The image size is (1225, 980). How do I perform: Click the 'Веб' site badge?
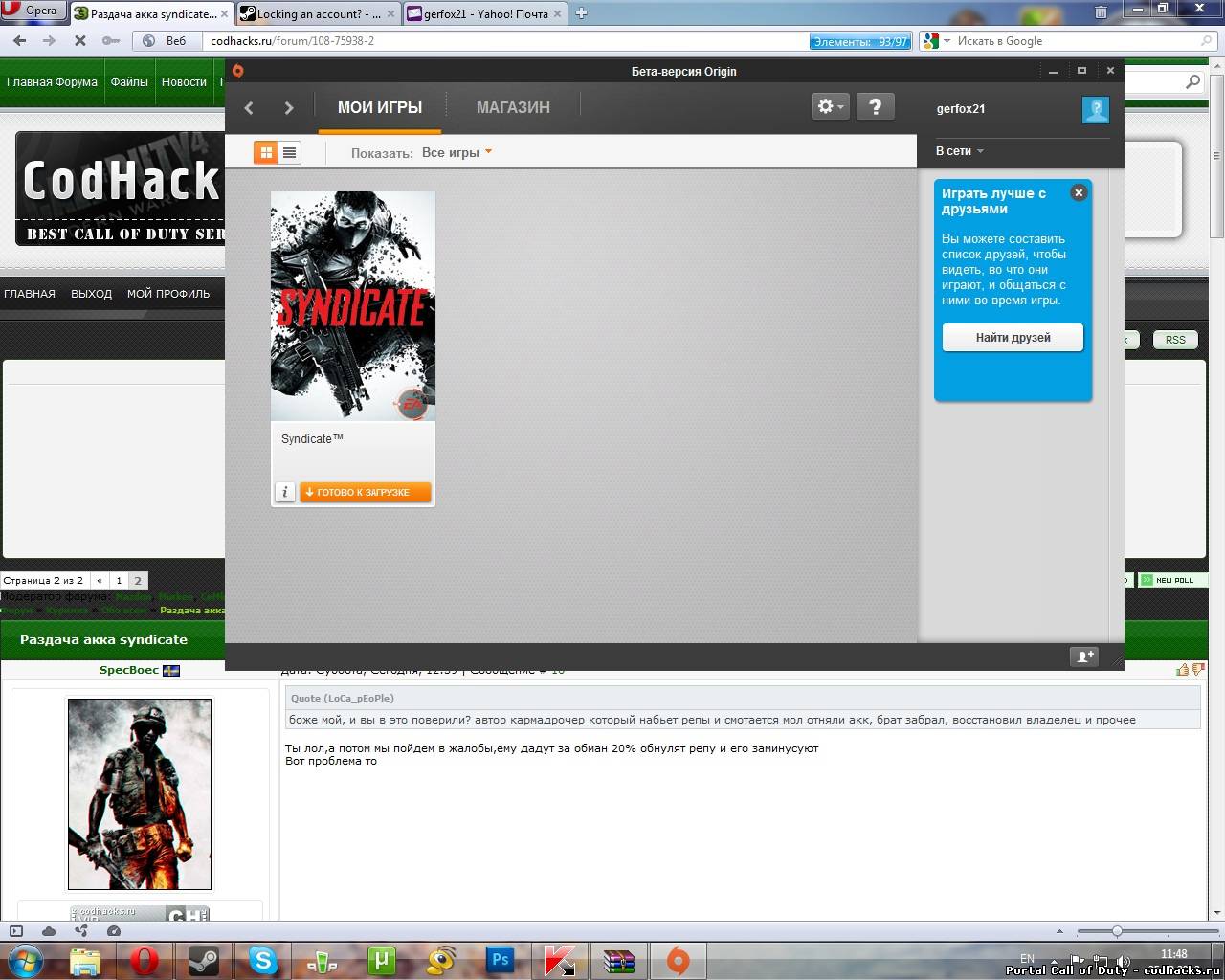click(167, 41)
